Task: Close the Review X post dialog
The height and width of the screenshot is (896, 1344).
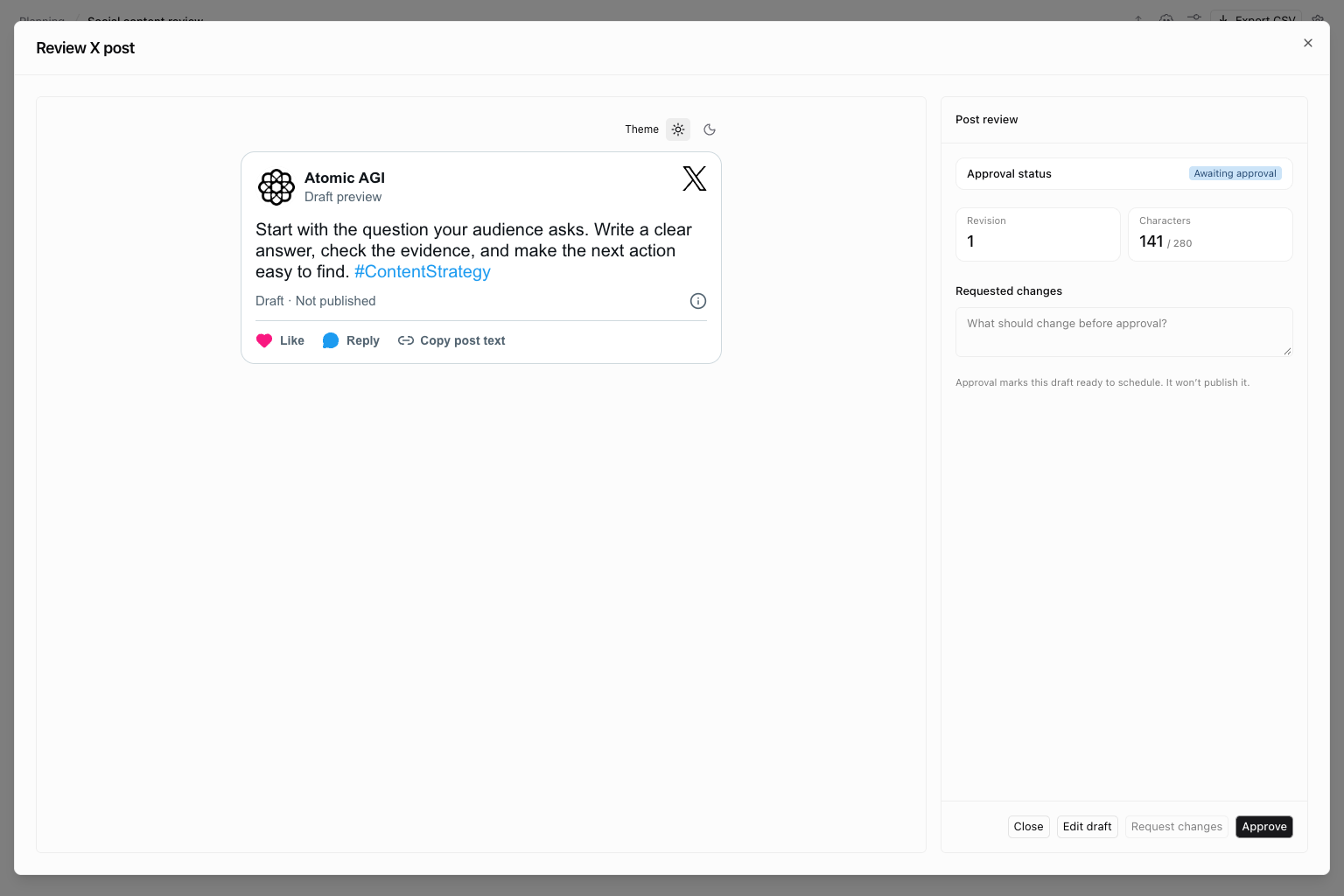Action: 1308,43
